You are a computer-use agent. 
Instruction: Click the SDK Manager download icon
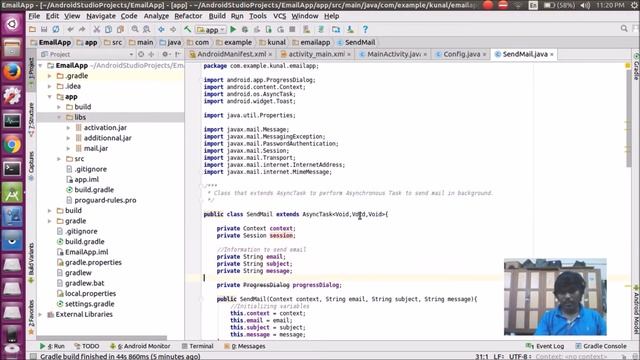[350, 29]
